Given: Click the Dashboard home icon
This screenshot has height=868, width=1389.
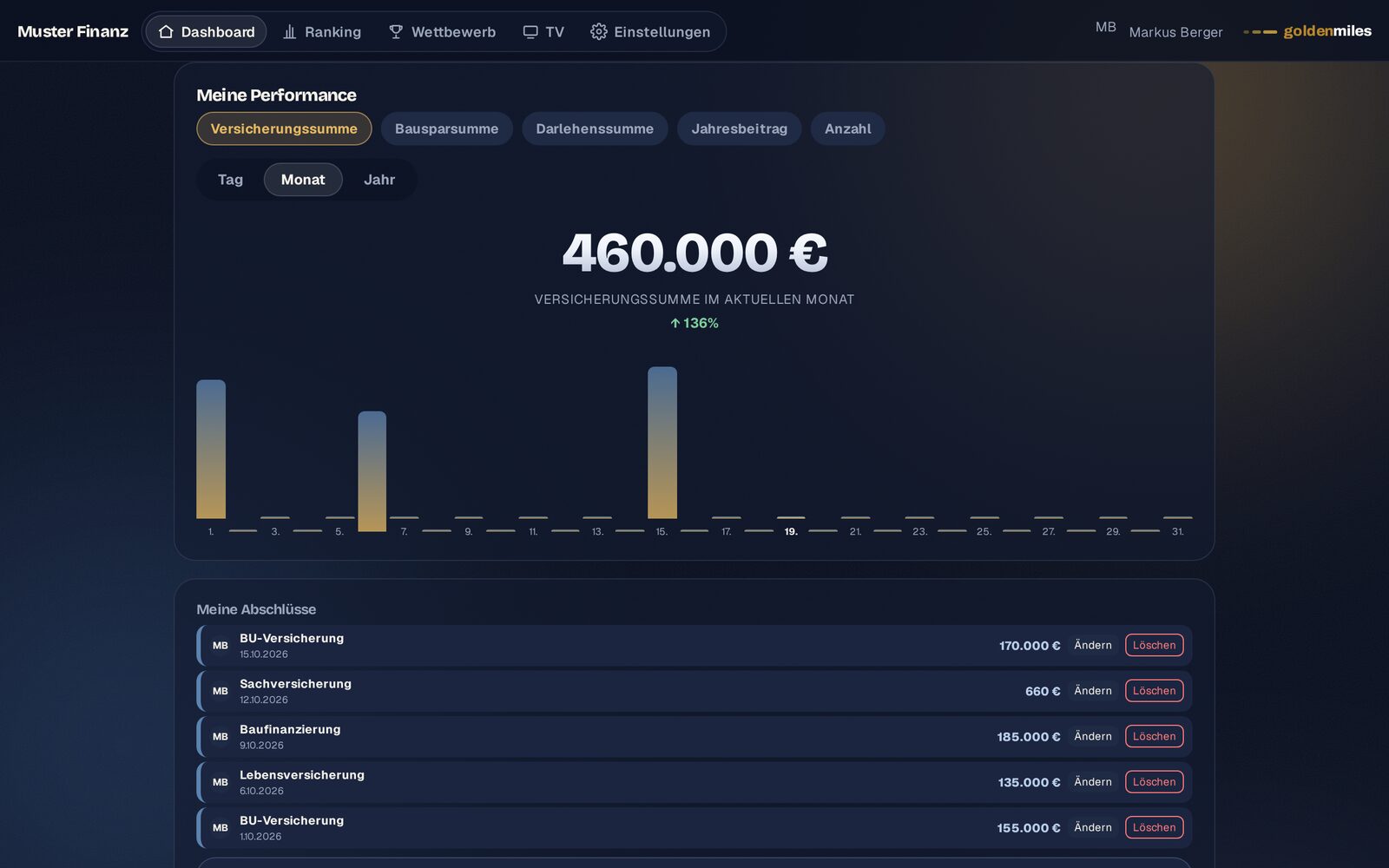Looking at the screenshot, I should (166, 32).
